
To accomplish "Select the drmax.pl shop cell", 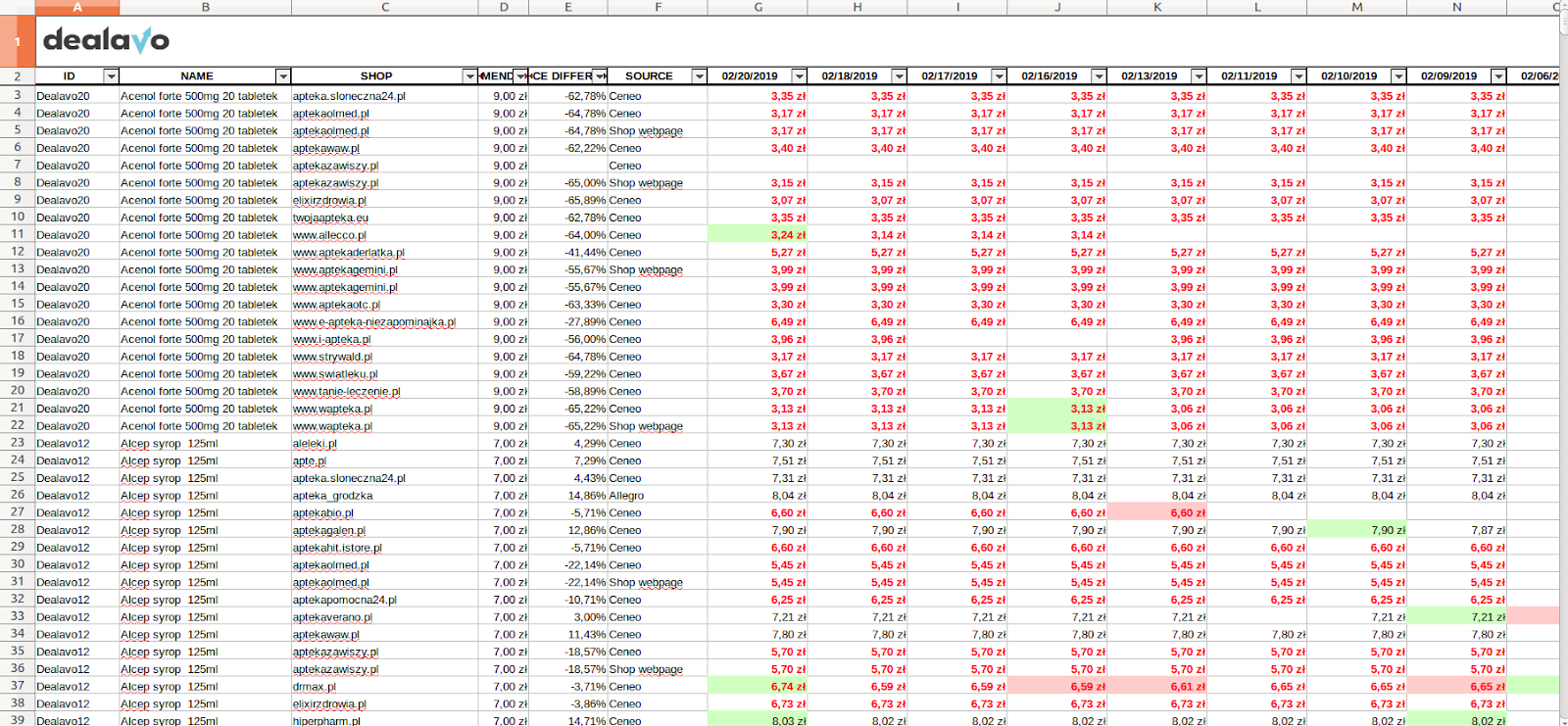I will click(x=384, y=687).
